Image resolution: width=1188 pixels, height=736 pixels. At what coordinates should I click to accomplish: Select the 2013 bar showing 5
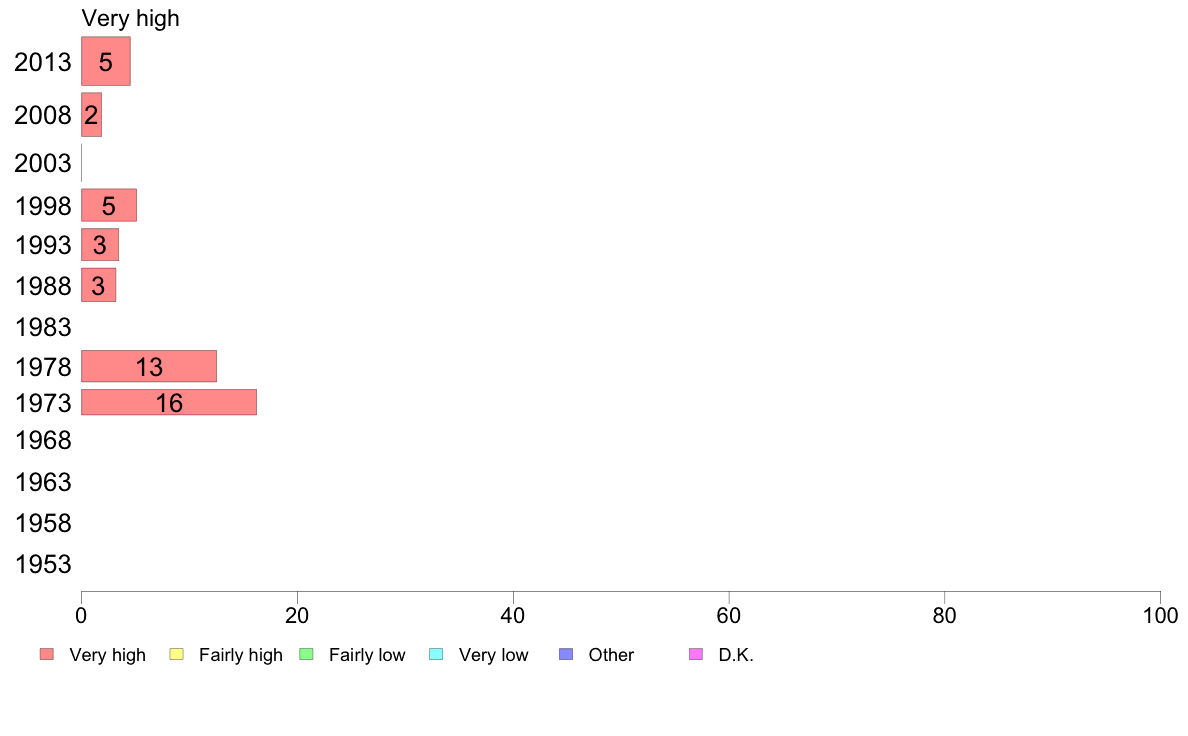pos(106,61)
